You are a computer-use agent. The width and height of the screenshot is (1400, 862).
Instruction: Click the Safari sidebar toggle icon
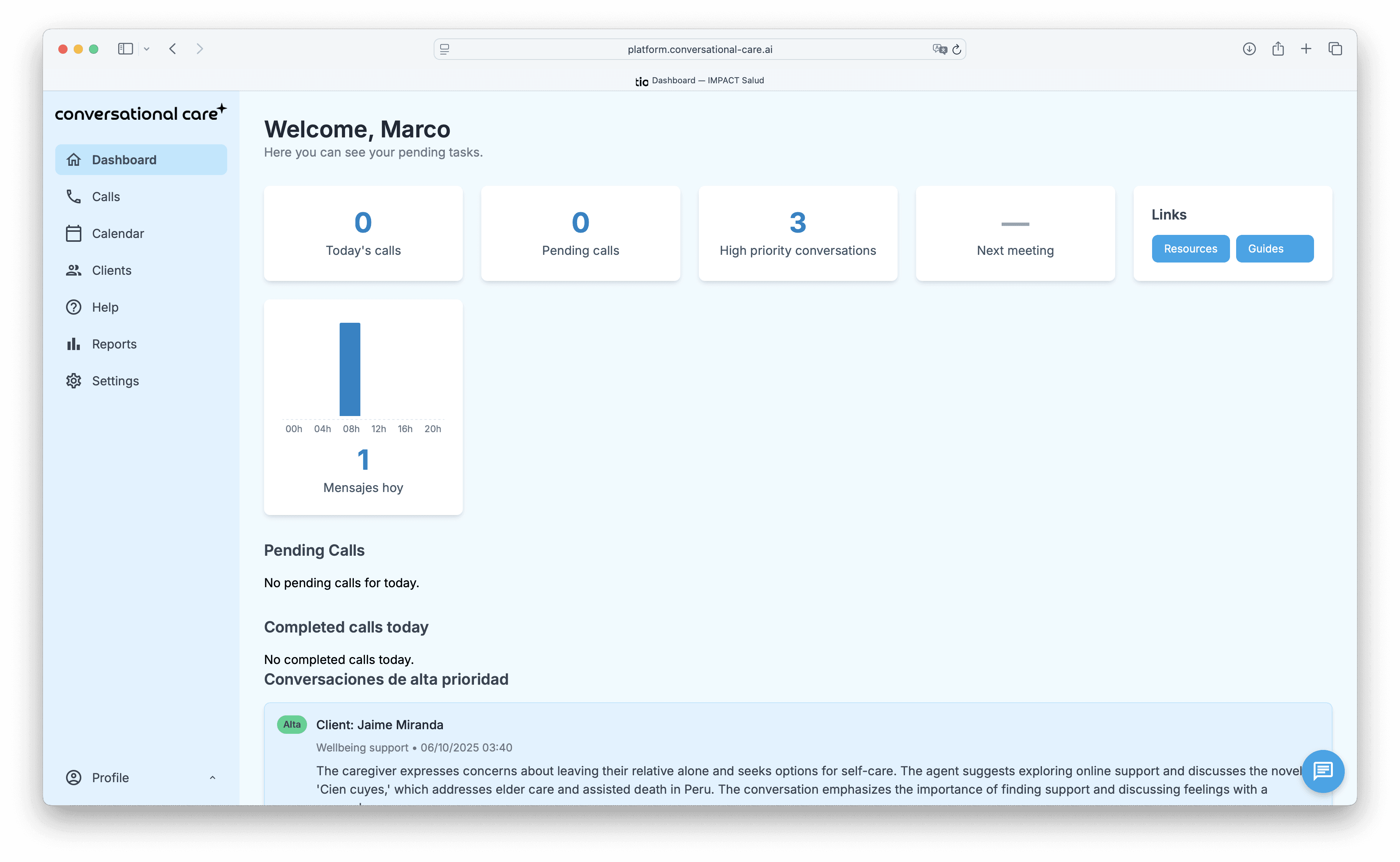pyautogui.click(x=125, y=49)
